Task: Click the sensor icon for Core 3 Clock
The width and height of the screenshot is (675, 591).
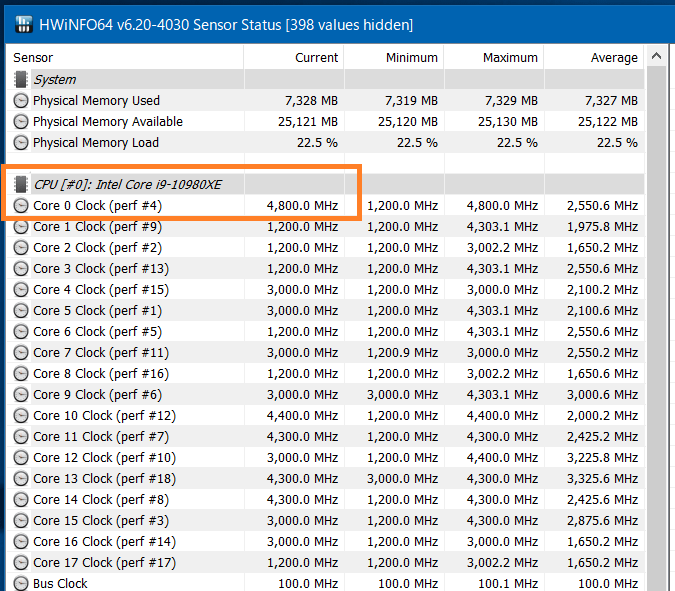Action: point(21,269)
